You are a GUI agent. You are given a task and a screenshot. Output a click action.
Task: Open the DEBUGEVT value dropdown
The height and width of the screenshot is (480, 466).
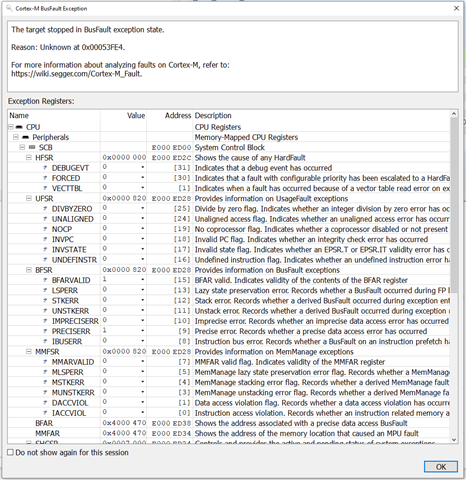pyautogui.click(x=143, y=167)
